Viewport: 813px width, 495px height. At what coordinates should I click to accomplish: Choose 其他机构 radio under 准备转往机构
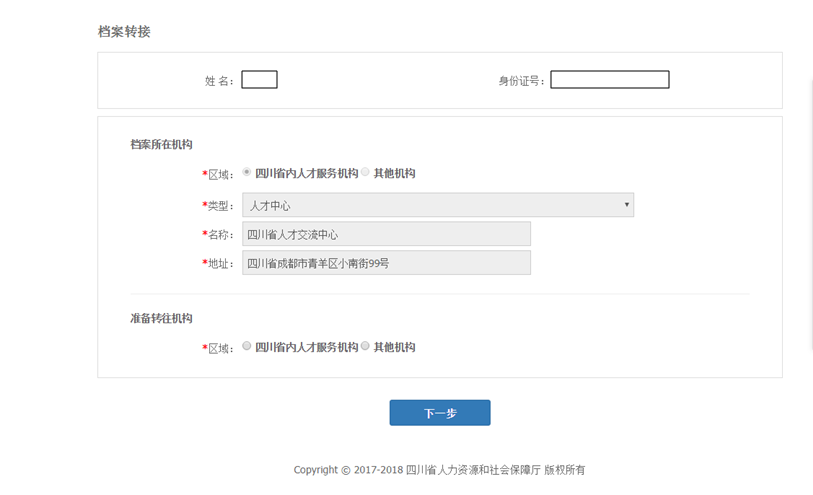pos(365,346)
